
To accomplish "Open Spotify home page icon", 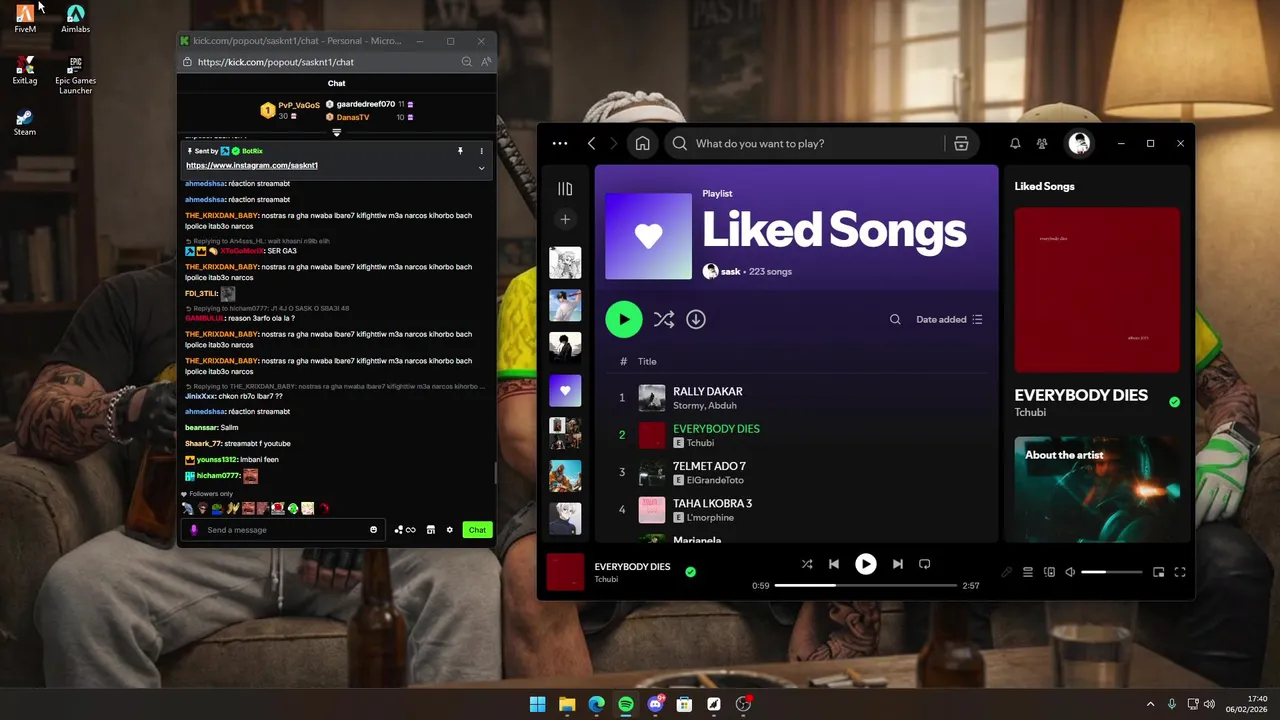I will point(642,143).
